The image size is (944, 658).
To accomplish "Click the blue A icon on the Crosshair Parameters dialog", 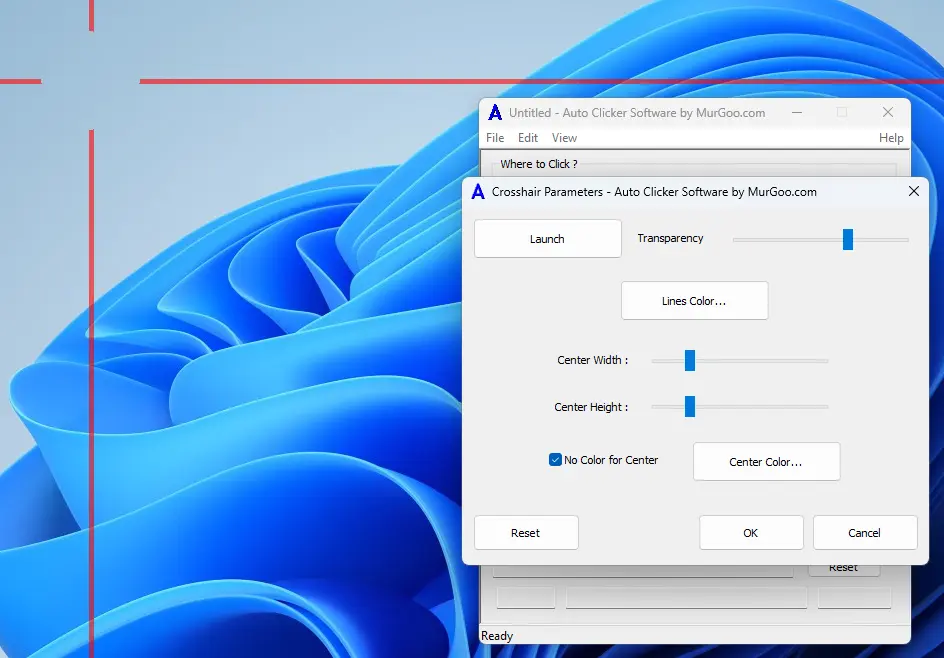I will click(x=477, y=191).
